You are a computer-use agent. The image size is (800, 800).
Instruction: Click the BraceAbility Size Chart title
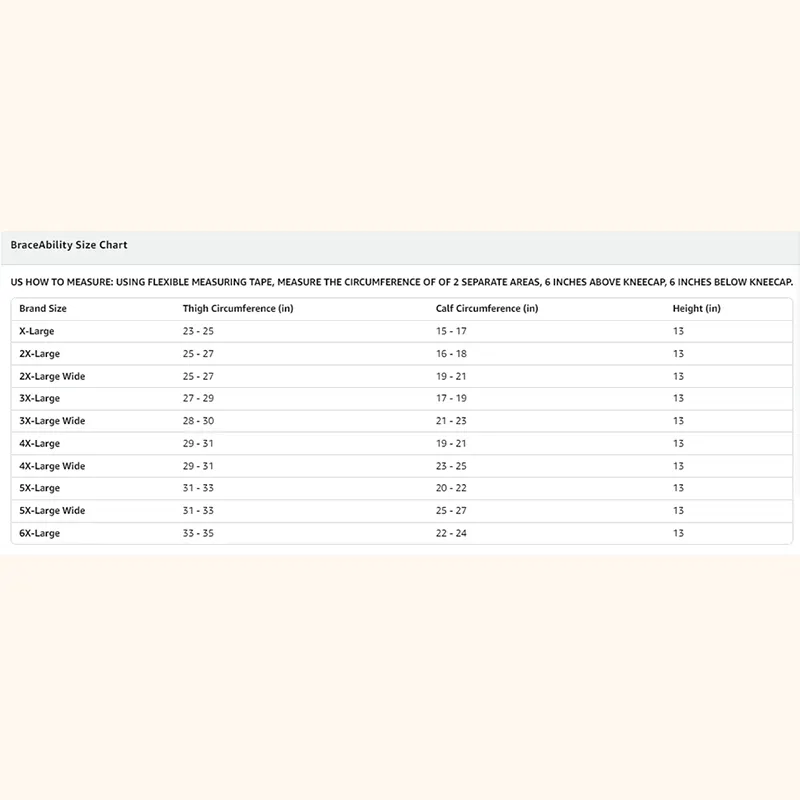[x=69, y=245]
